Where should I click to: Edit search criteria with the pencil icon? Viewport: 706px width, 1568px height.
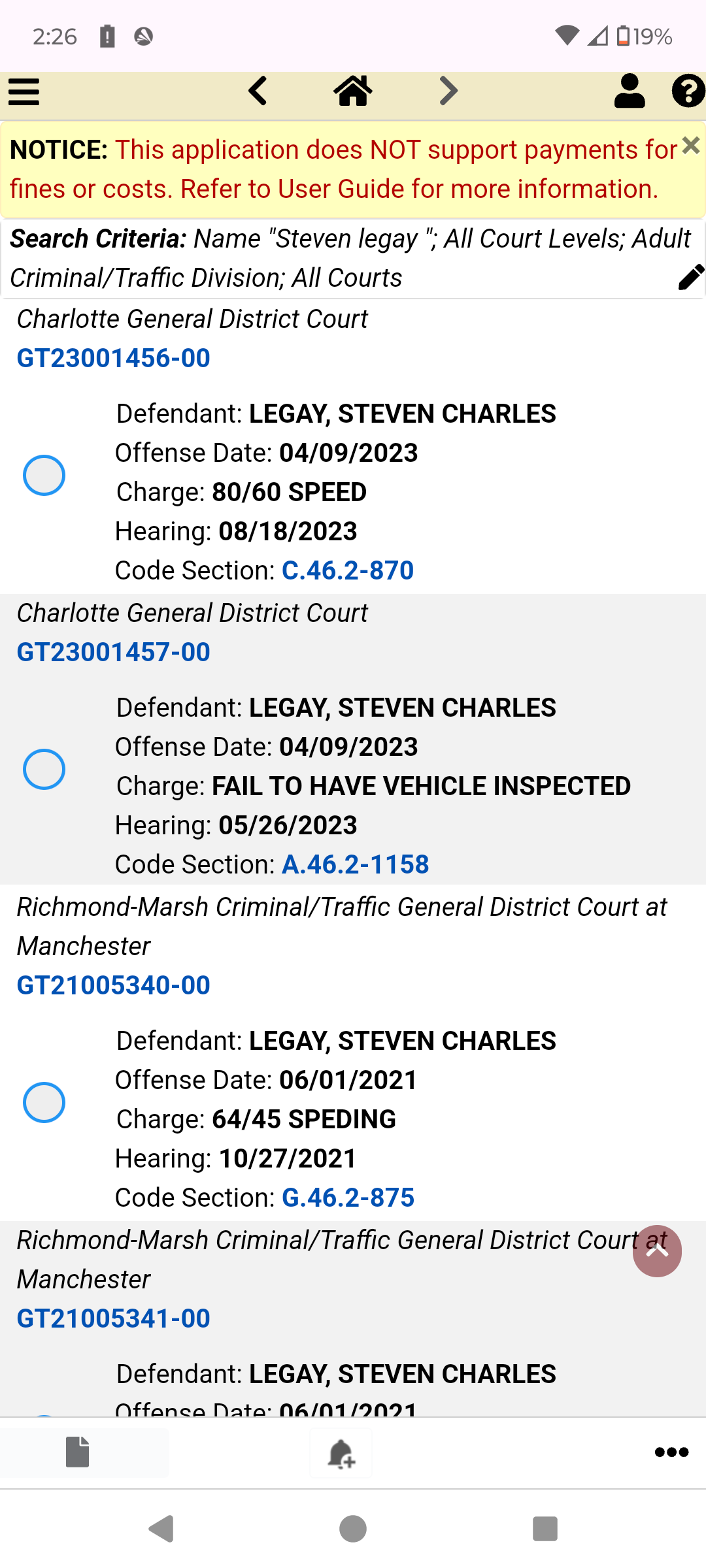point(691,277)
